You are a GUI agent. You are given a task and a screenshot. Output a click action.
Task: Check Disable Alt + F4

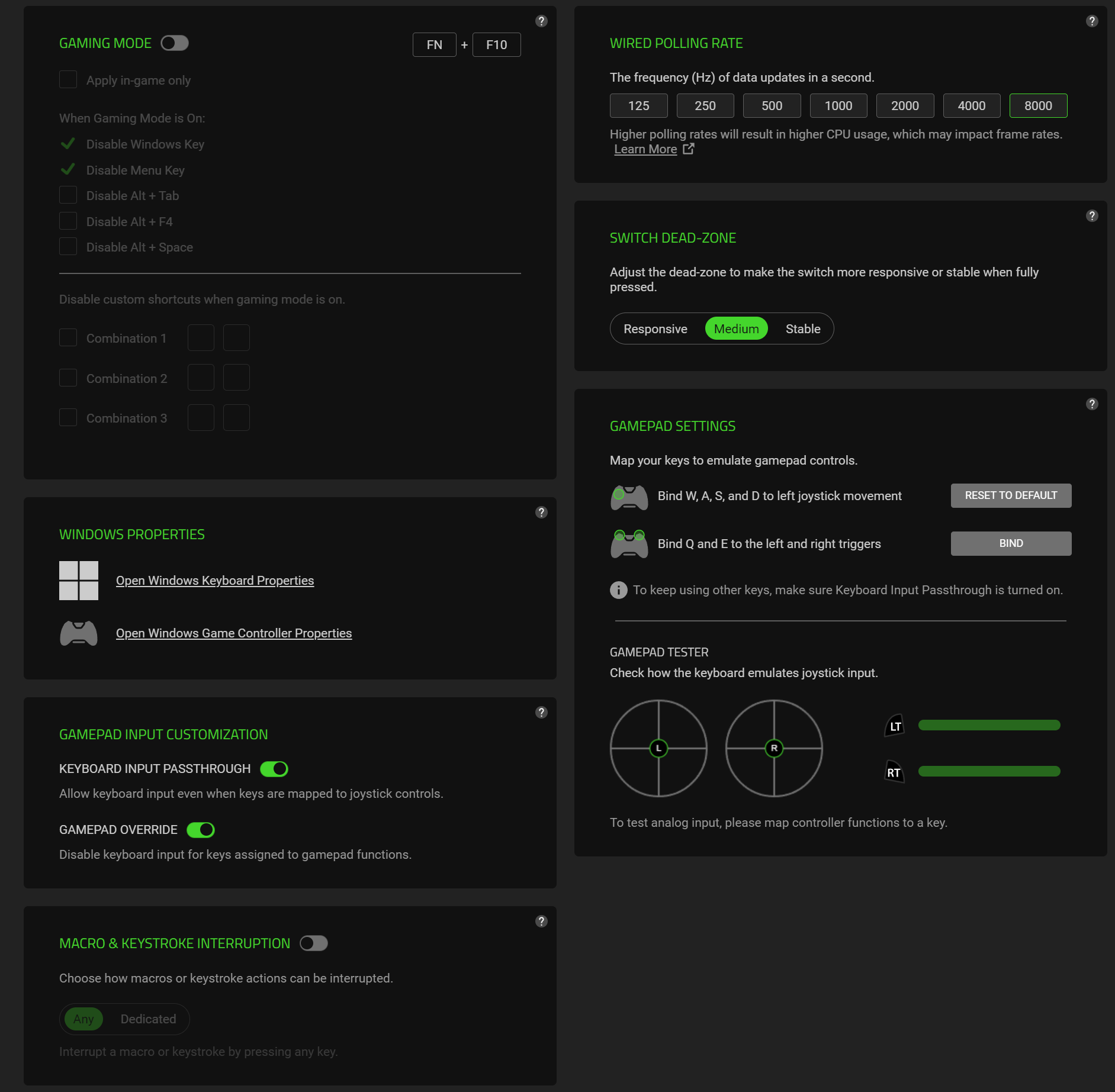(x=68, y=221)
